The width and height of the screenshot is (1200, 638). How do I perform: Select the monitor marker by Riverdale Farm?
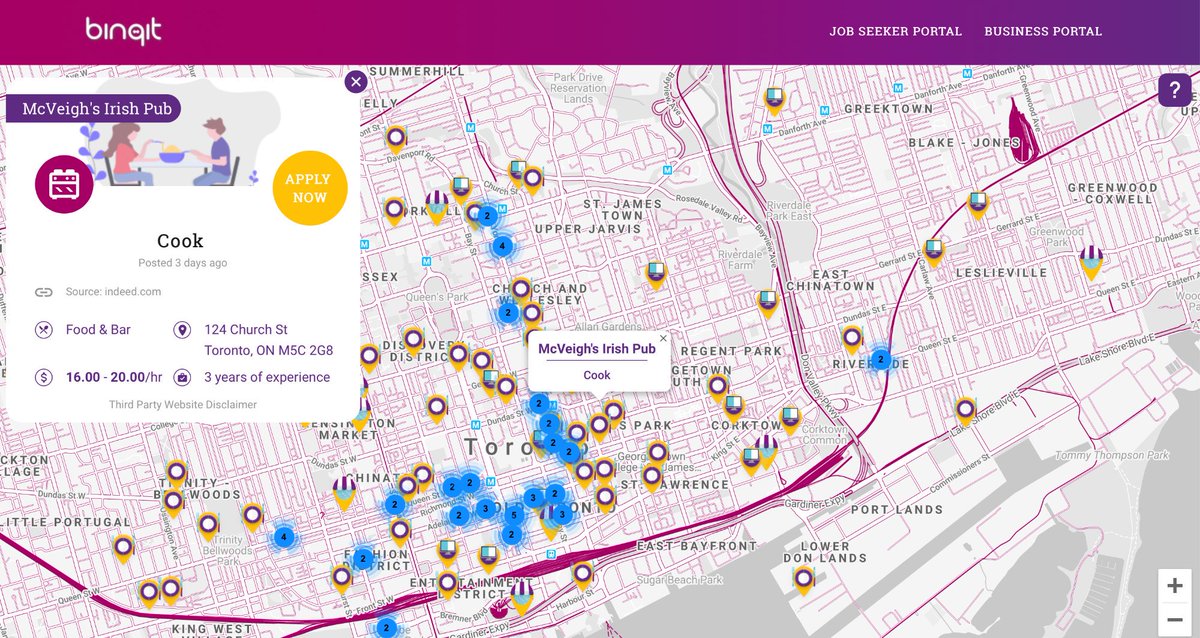point(656,273)
